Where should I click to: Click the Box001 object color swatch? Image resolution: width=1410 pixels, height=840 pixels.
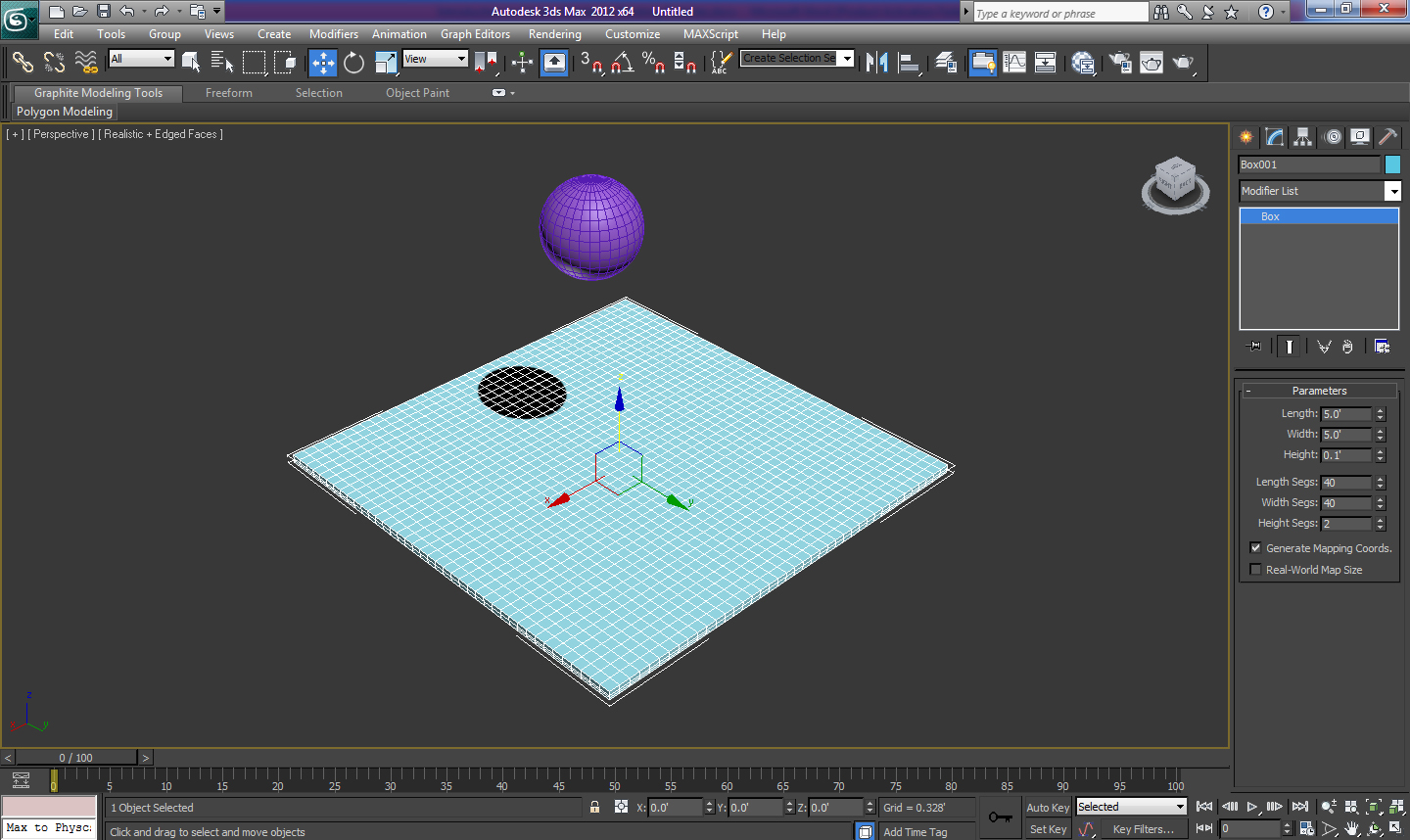[1392, 164]
